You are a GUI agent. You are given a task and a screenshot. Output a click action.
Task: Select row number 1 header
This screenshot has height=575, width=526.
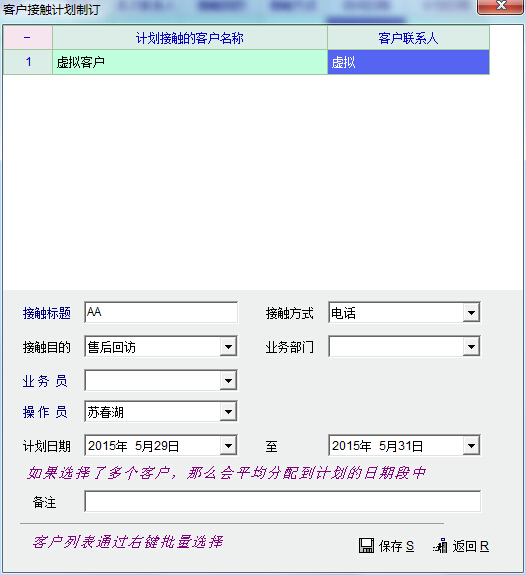[x=28, y=62]
